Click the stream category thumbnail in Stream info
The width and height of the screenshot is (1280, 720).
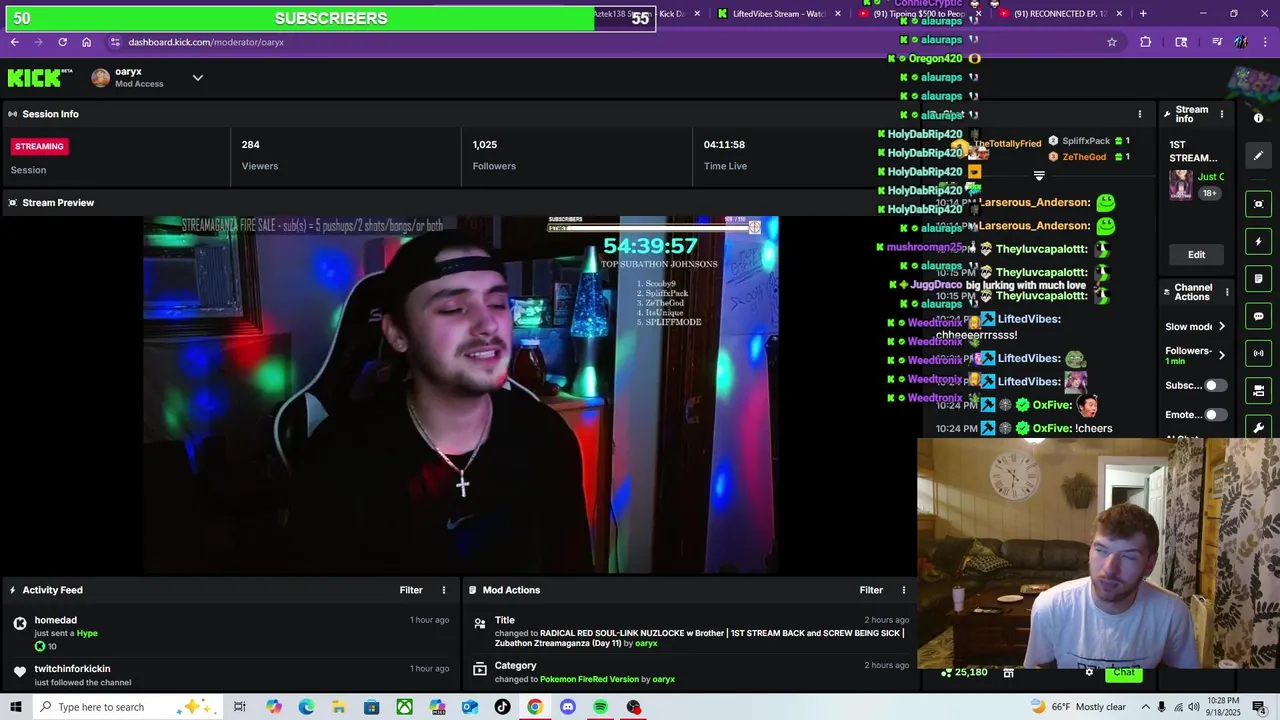(1180, 186)
